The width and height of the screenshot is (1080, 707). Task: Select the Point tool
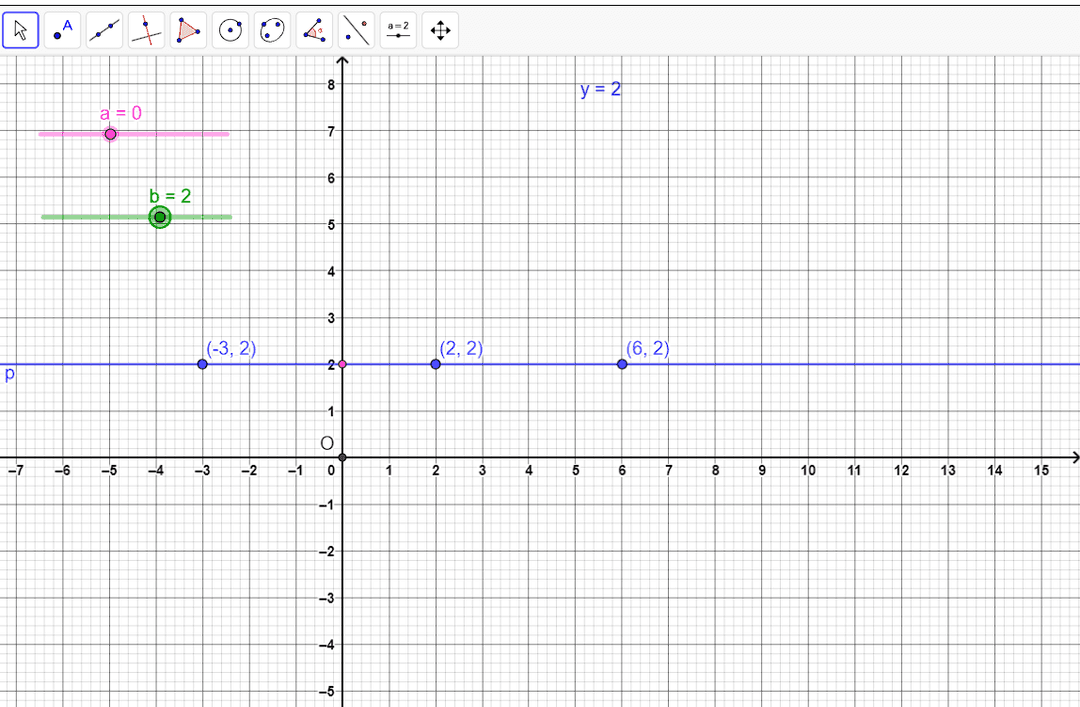(63, 31)
